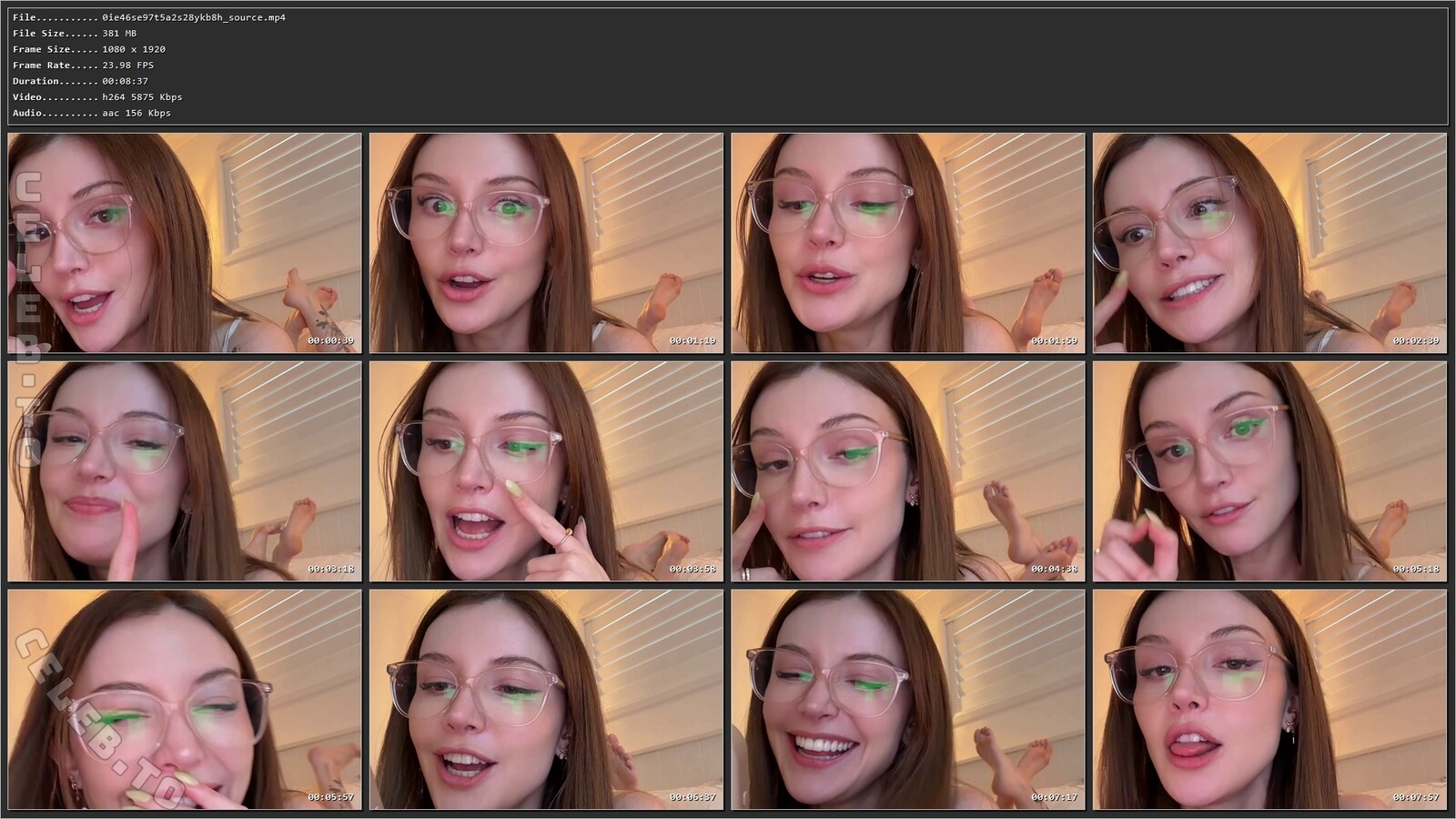Select the Audio line aac 156 Kbps
This screenshot has width=1456, height=819.
tap(136, 113)
